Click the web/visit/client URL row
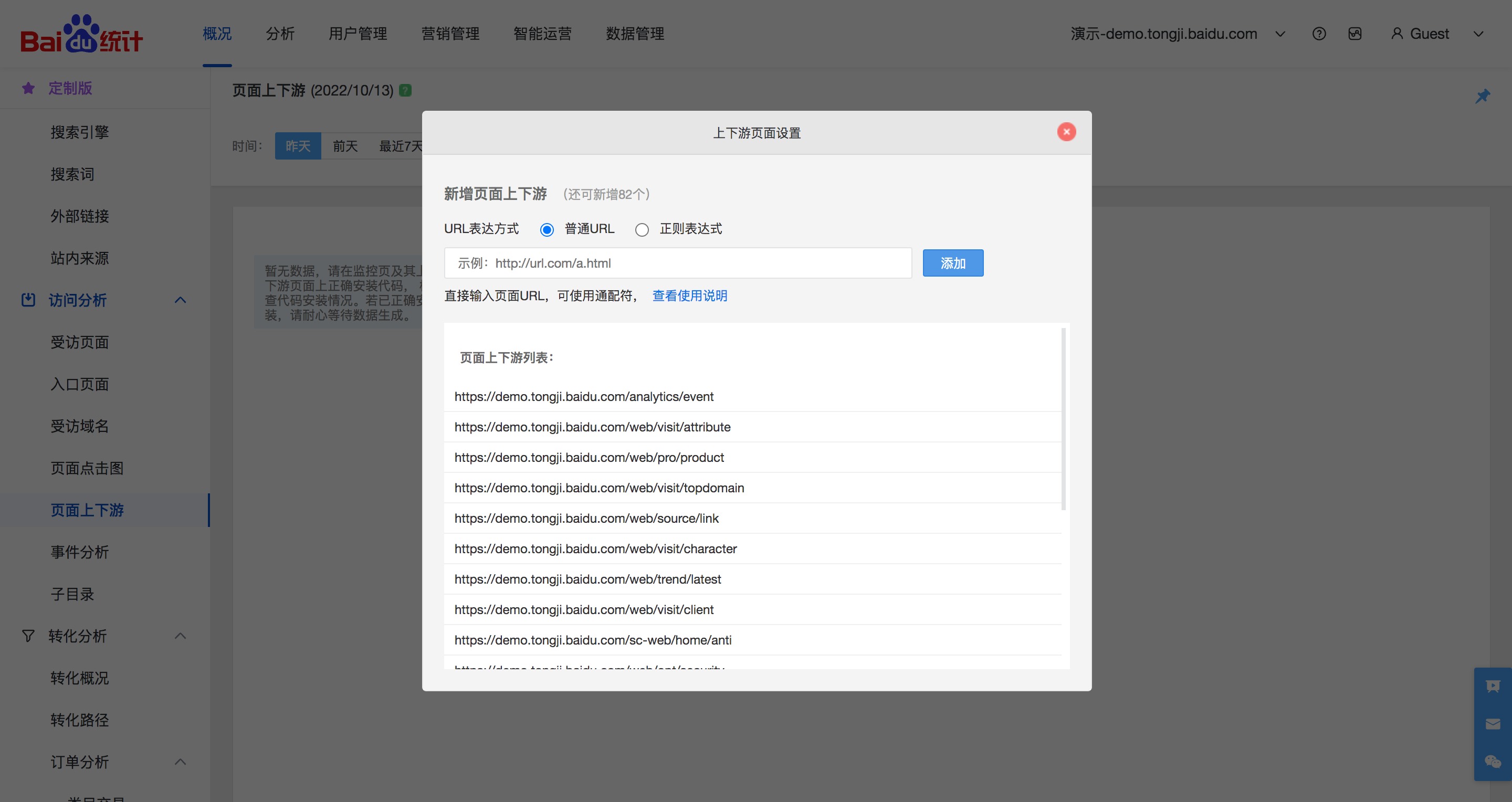The height and width of the screenshot is (802, 1512). 752,610
